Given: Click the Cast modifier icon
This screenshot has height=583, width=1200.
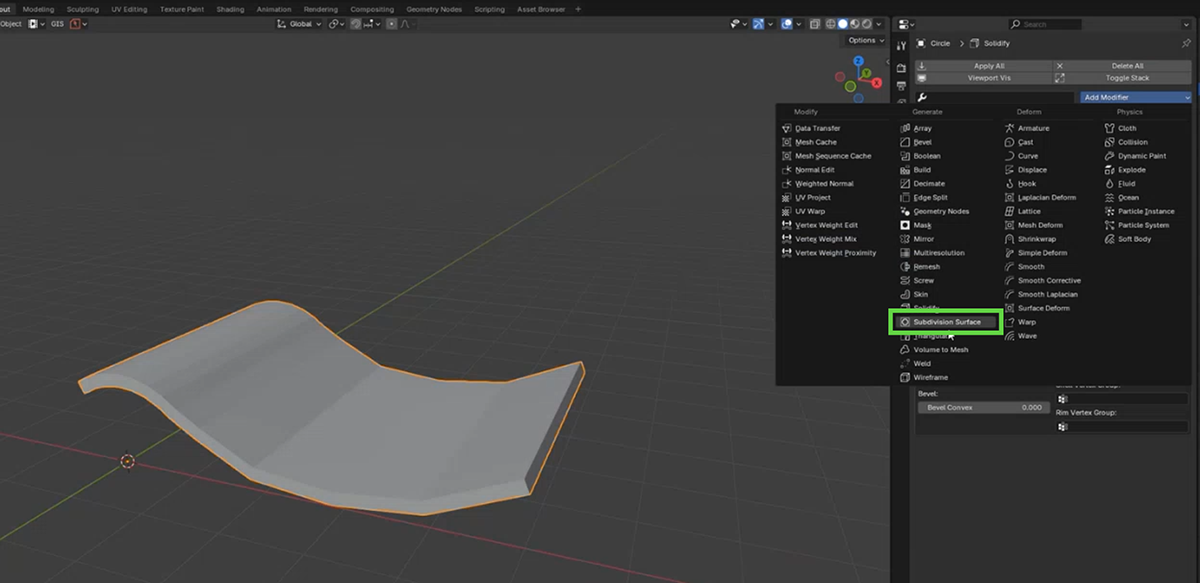Looking at the screenshot, I should [1010, 142].
